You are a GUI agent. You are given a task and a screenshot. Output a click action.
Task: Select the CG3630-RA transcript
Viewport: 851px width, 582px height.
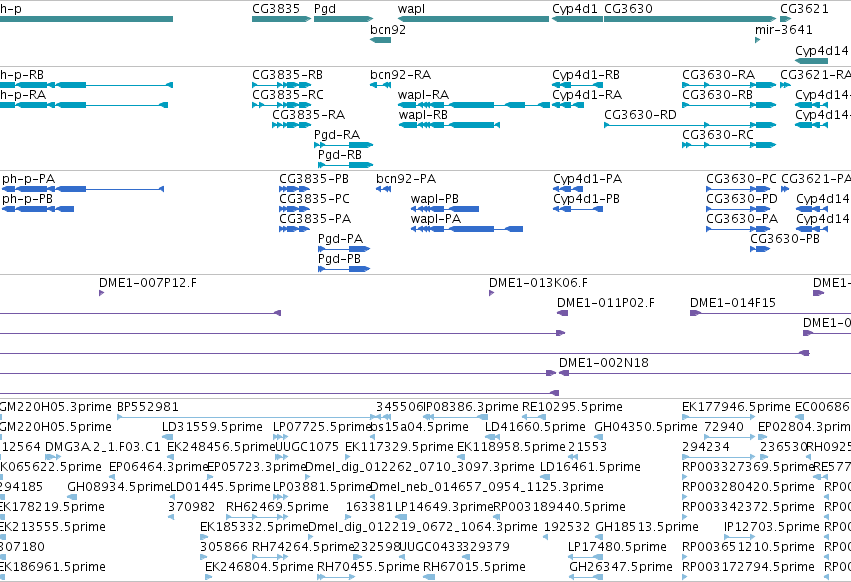[729, 85]
